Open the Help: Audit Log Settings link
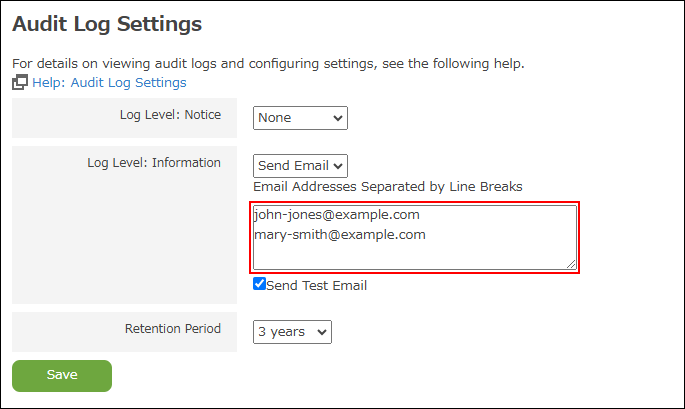This screenshot has width=685, height=409. coord(109,83)
